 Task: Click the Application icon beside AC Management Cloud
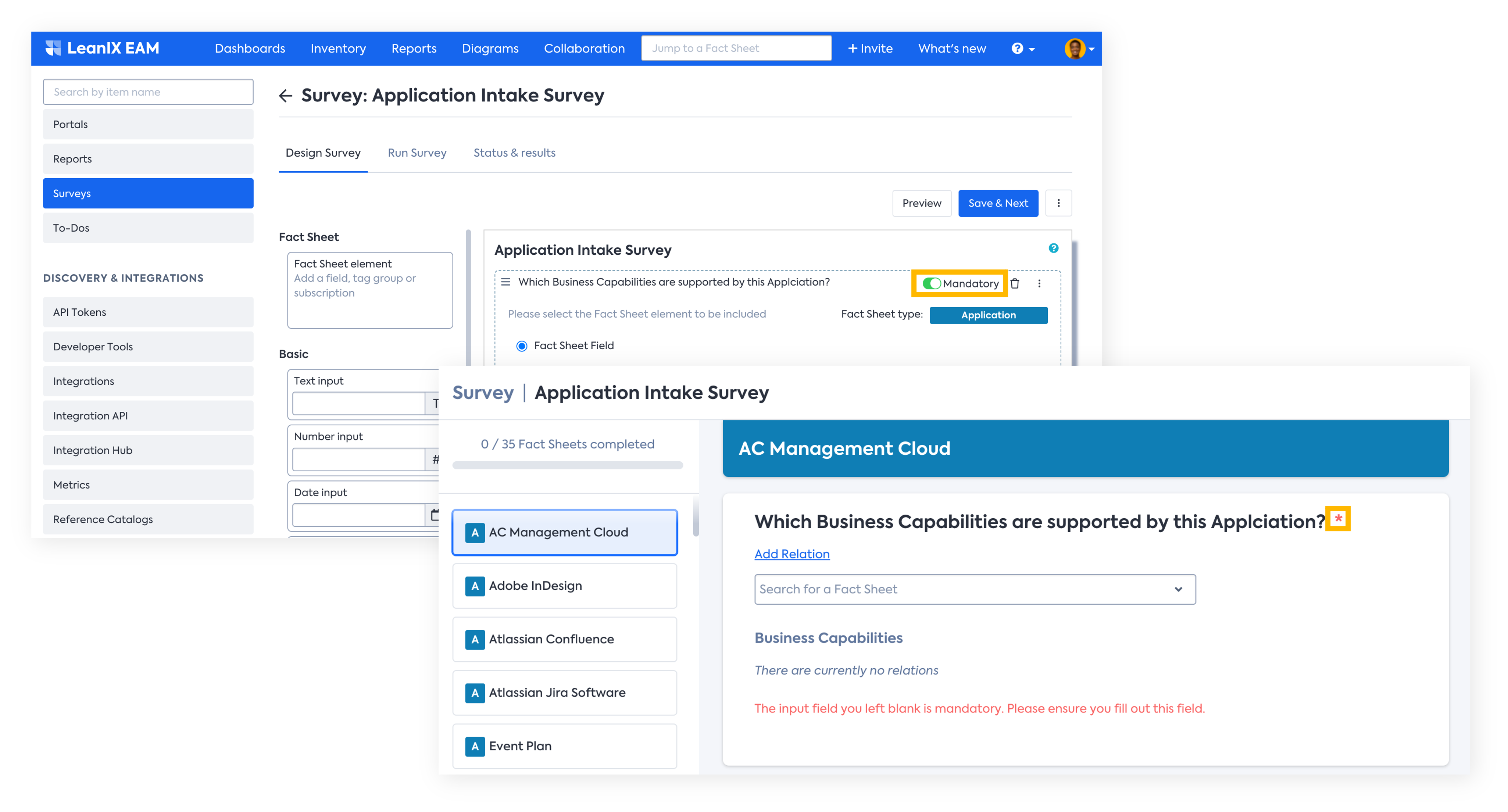tap(475, 533)
